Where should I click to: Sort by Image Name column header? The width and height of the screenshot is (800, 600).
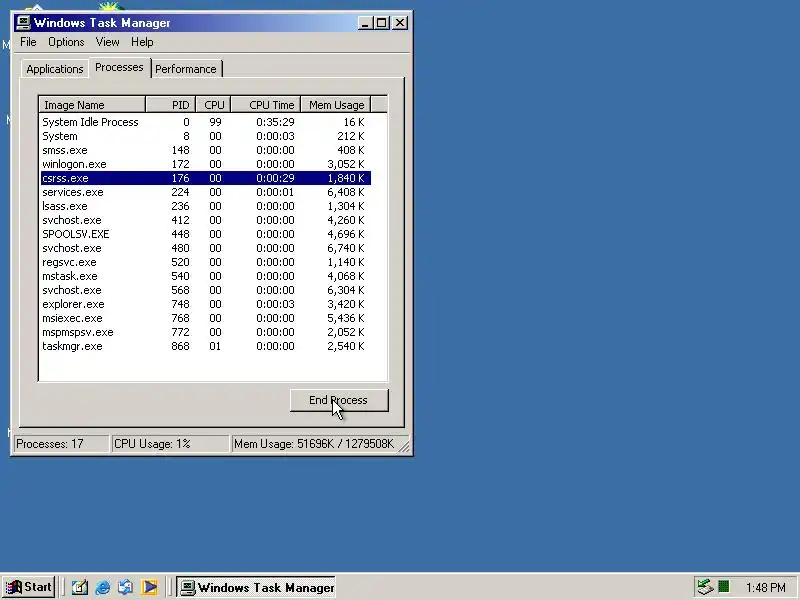tap(92, 105)
